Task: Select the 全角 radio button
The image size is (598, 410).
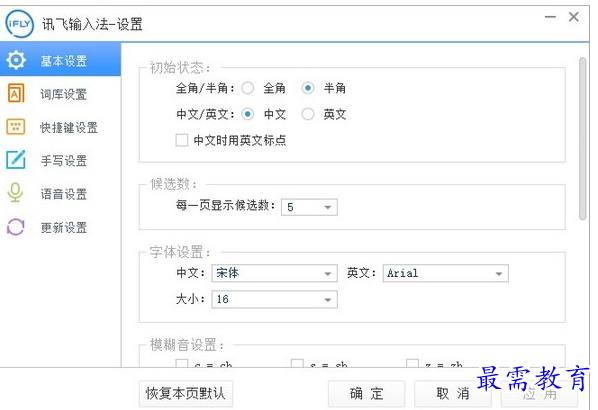Action: [x=248, y=88]
